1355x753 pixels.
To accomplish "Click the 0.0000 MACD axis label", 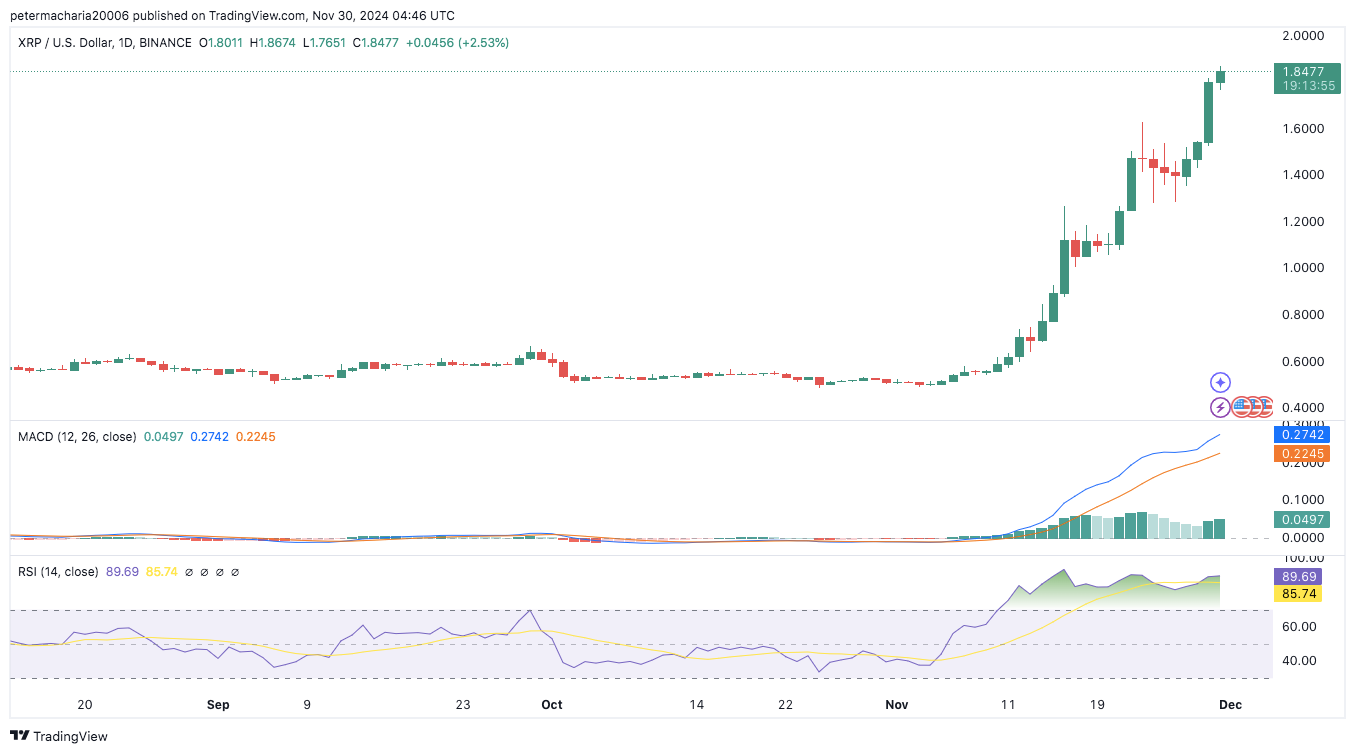I will click(x=1303, y=538).
